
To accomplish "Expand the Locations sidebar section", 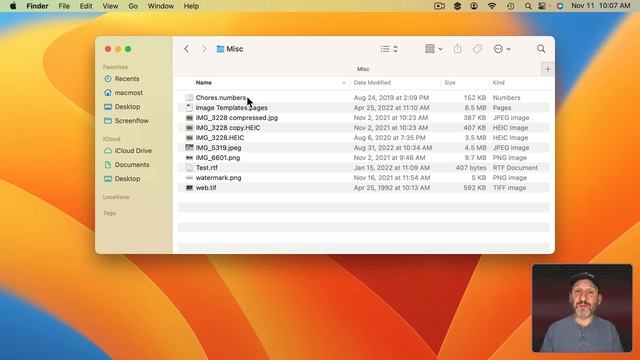I will pyautogui.click(x=116, y=197).
